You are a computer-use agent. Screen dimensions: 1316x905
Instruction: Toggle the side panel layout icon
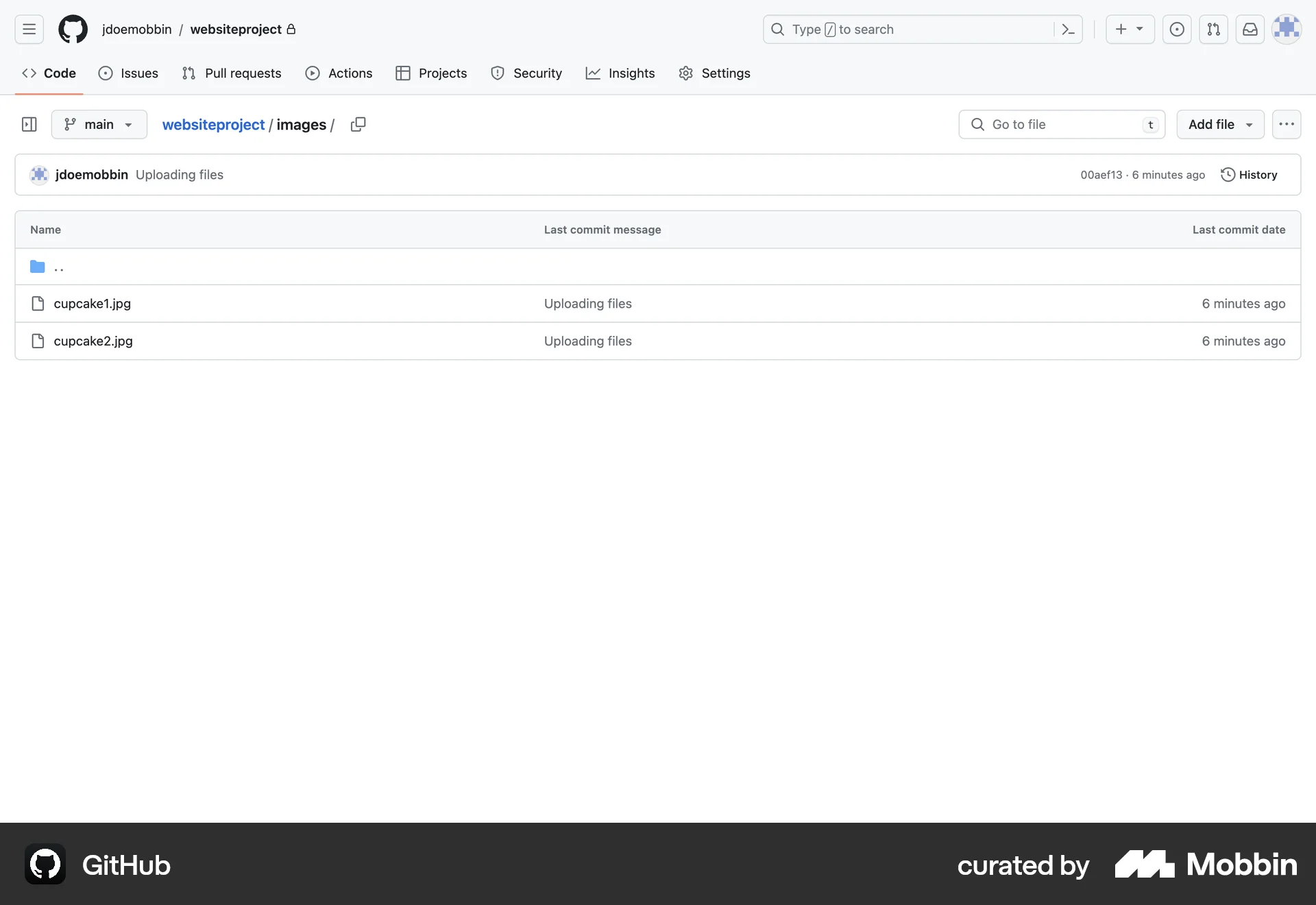29,124
